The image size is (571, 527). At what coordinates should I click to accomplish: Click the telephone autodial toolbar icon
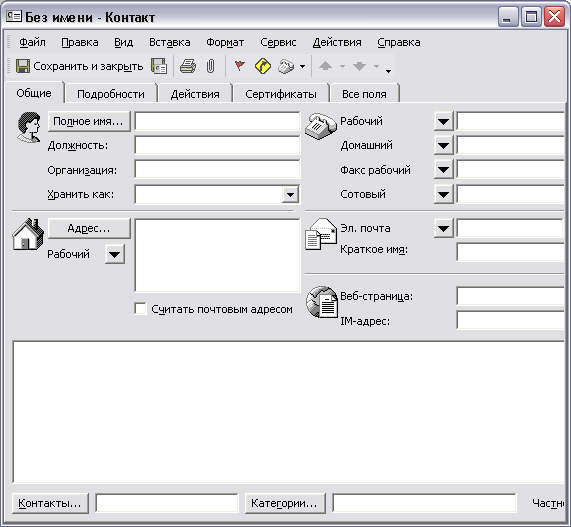tap(286, 66)
